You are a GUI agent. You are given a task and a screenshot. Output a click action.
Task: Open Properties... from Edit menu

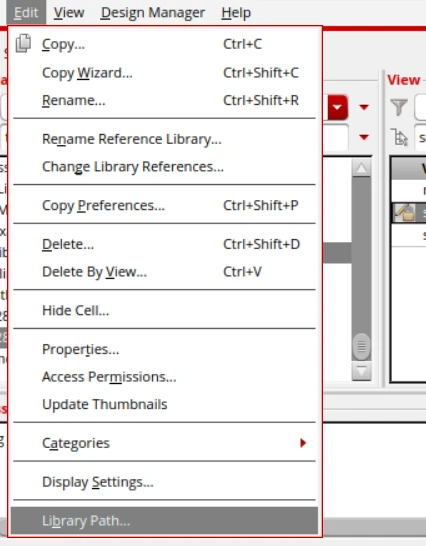(x=164, y=349)
